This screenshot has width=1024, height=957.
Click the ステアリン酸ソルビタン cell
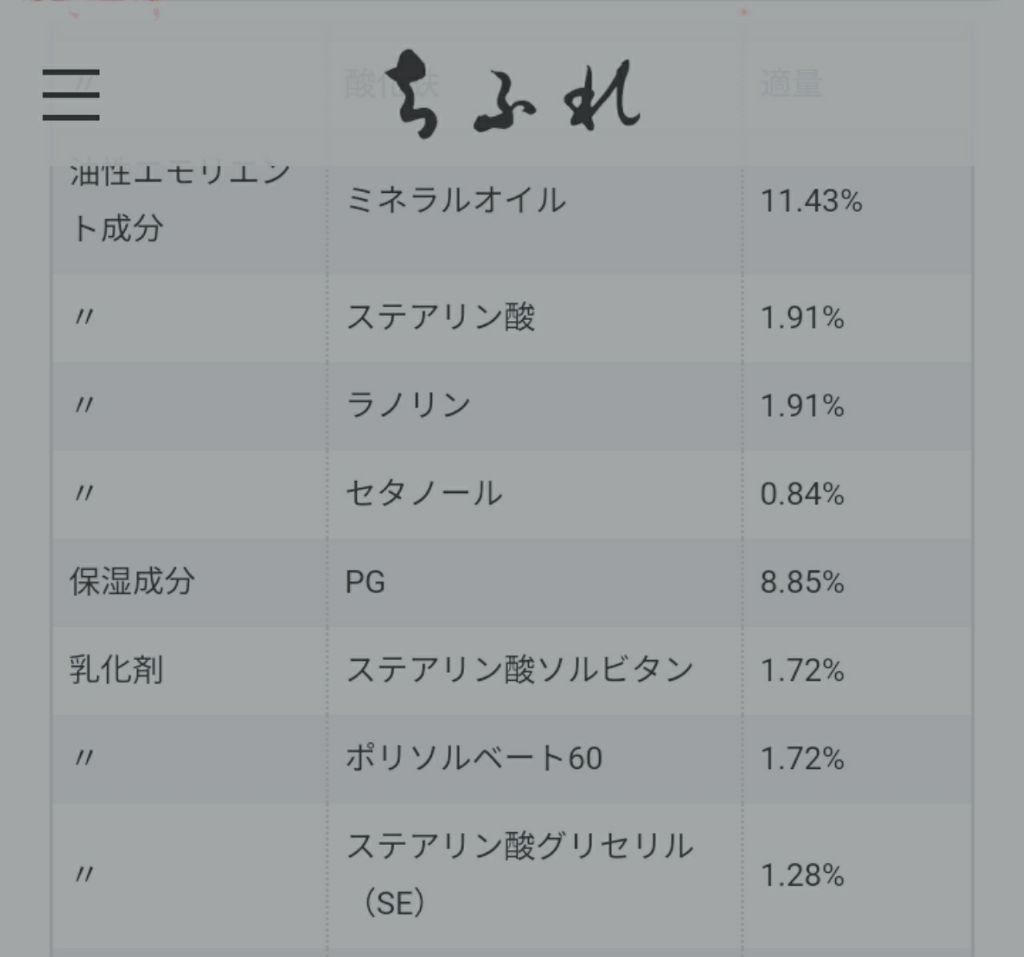(x=519, y=670)
